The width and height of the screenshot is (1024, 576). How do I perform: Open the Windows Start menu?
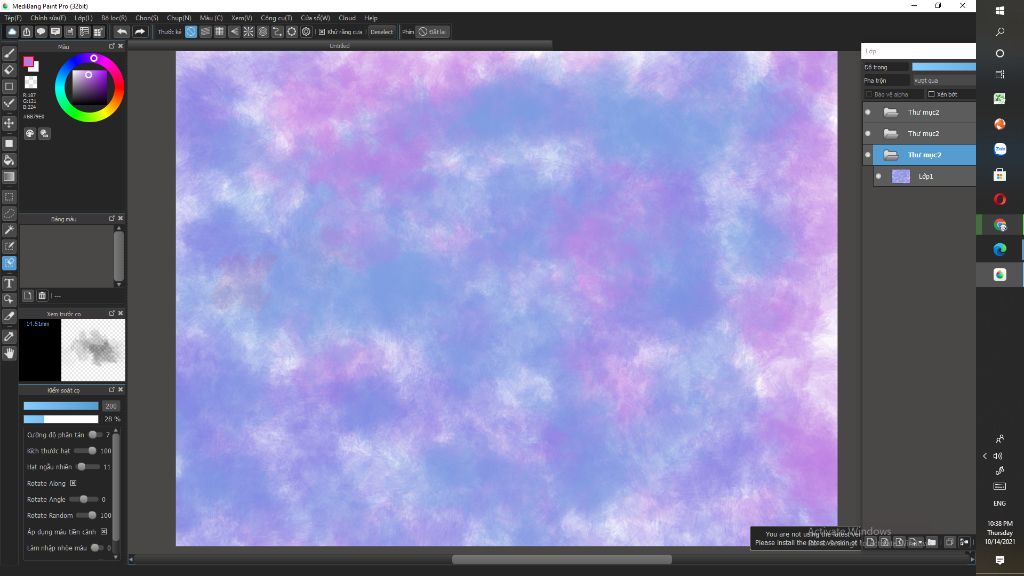click(x=1000, y=10)
